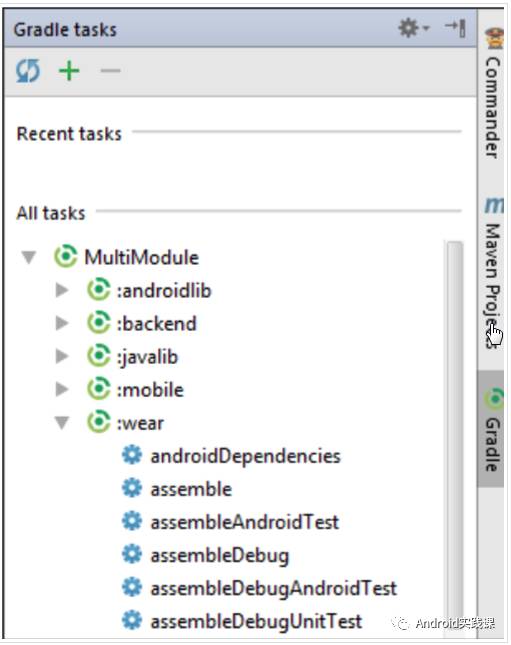The width and height of the screenshot is (511, 645).
Task: Click the refresh Gradle projects icon
Action: tap(28, 71)
